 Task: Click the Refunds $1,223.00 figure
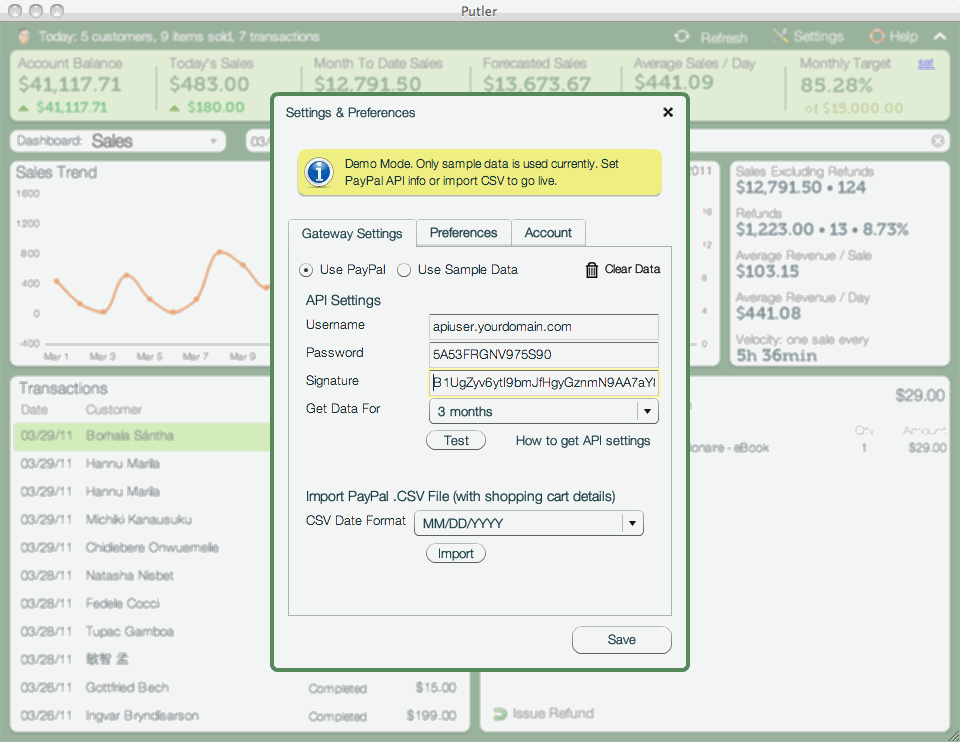774,230
